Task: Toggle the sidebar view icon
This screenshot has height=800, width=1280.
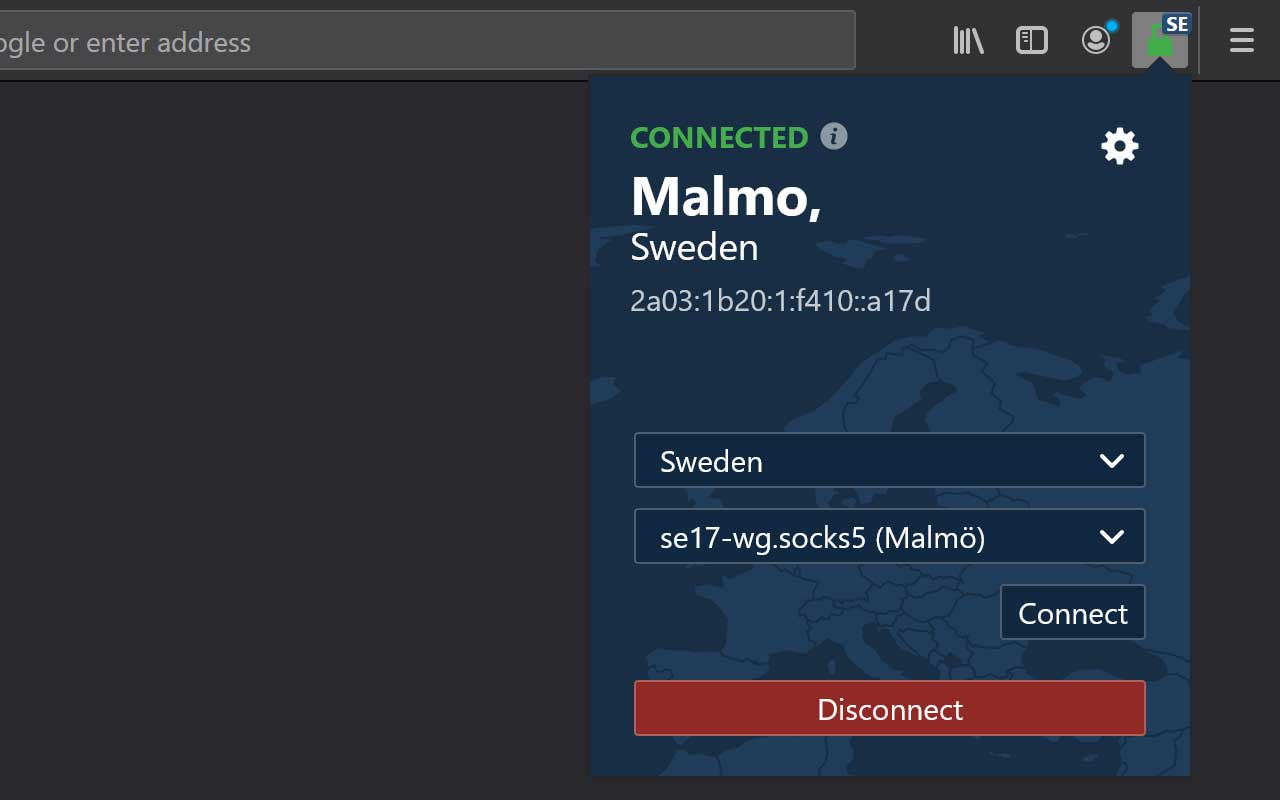Action: (1032, 41)
